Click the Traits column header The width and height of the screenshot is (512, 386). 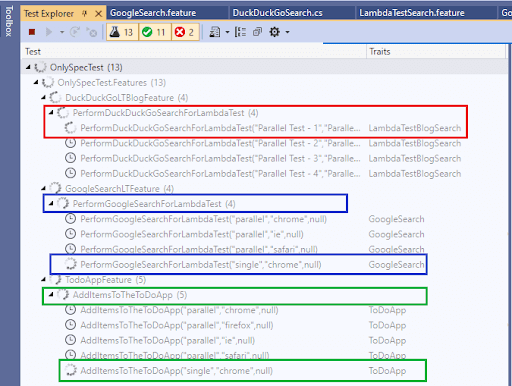(436, 52)
